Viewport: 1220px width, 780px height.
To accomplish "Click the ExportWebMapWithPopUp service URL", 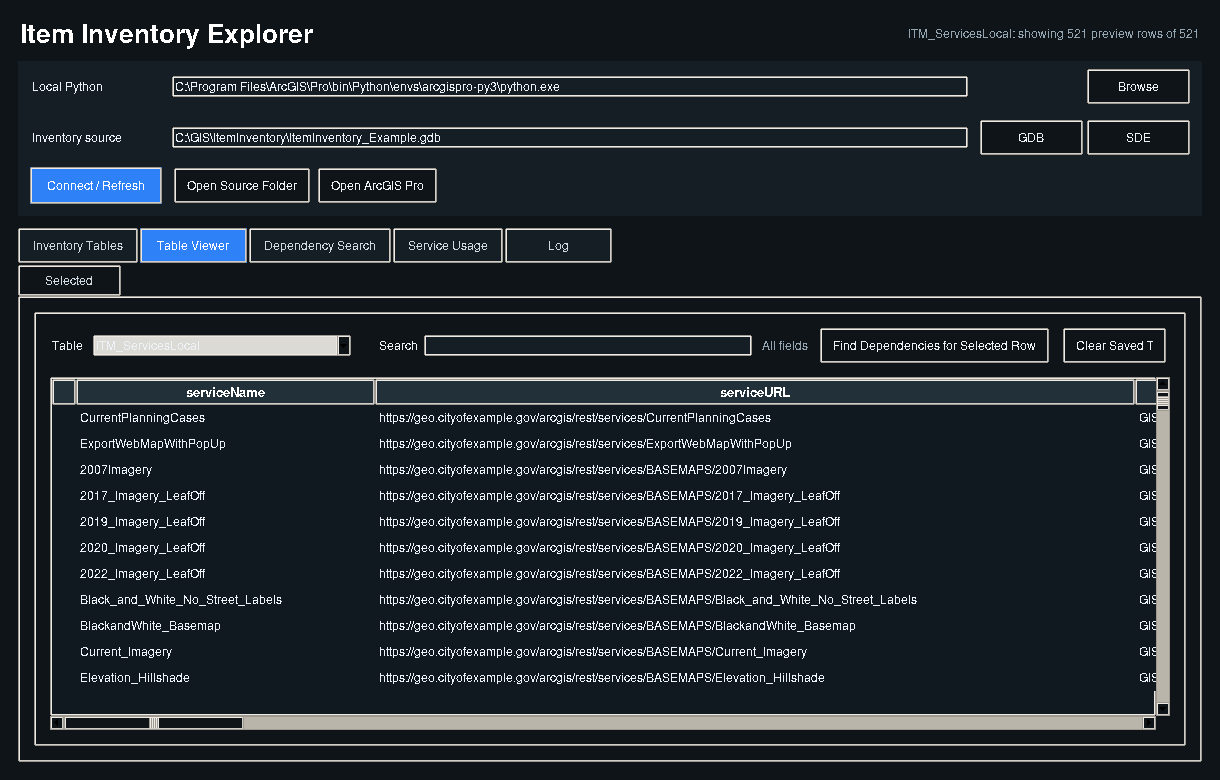I will point(585,444).
